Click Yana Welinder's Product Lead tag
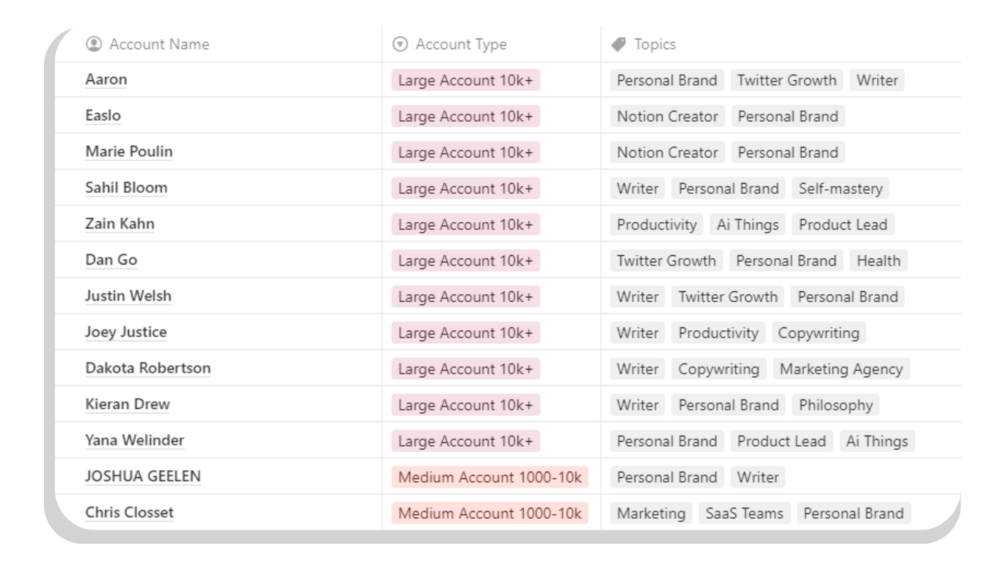 tap(782, 441)
